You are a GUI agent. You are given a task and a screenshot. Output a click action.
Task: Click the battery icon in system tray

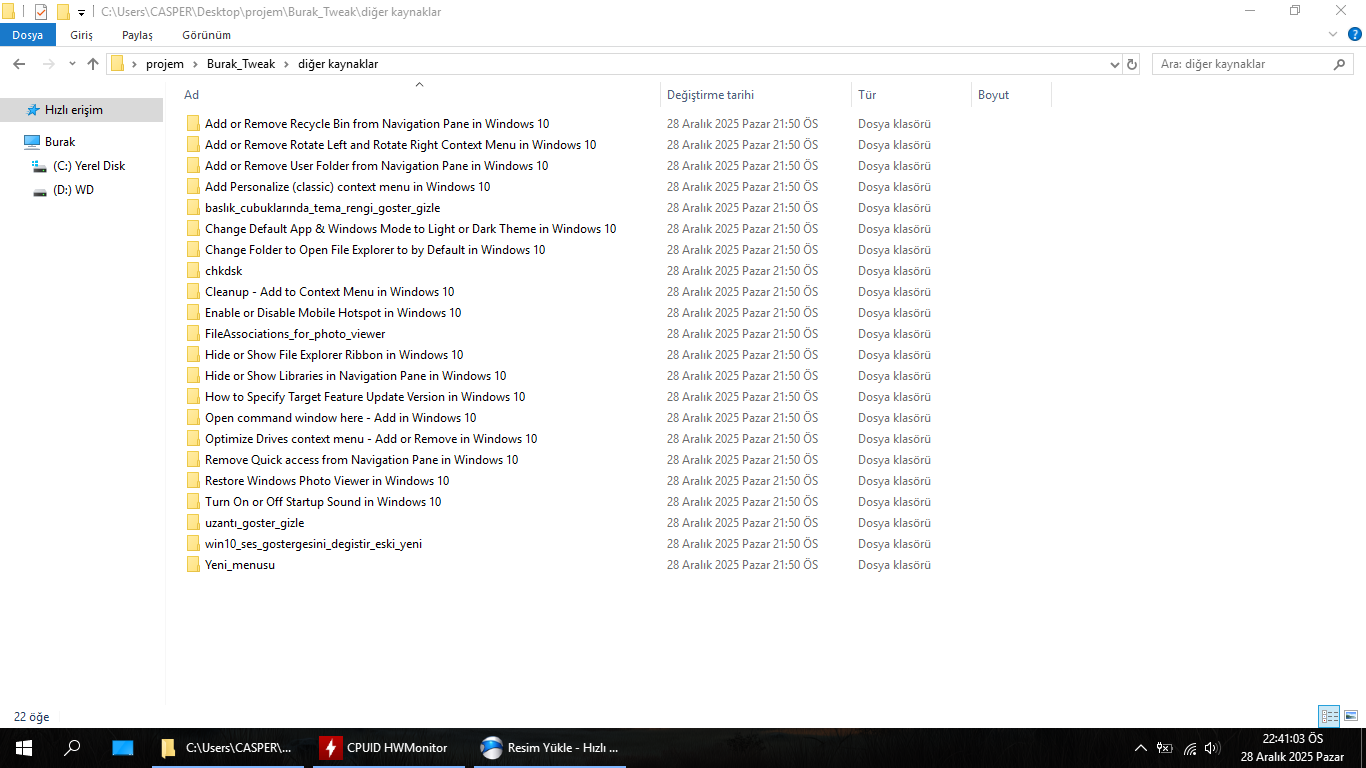coord(1165,748)
